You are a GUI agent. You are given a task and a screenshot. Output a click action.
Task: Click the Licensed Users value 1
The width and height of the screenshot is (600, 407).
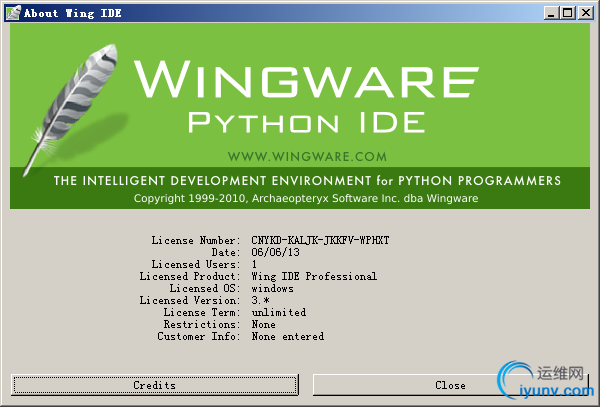coord(254,264)
